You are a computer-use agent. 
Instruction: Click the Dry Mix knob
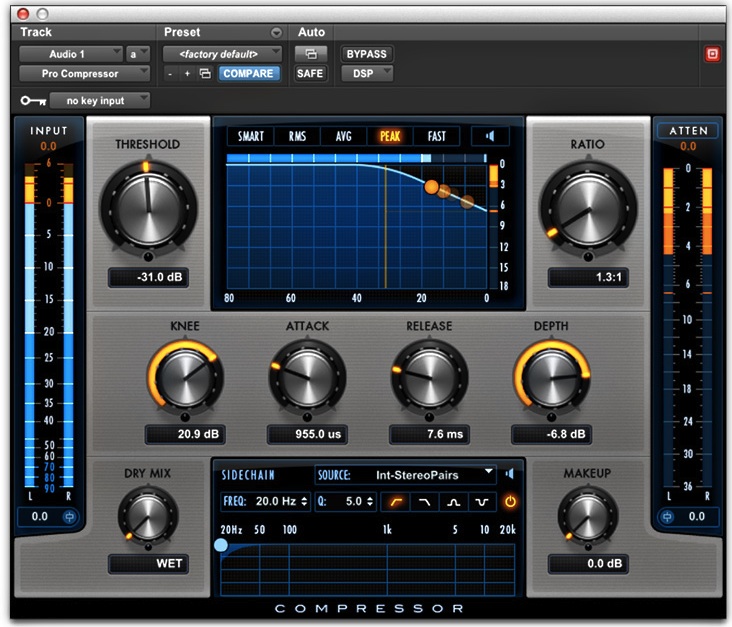click(148, 518)
